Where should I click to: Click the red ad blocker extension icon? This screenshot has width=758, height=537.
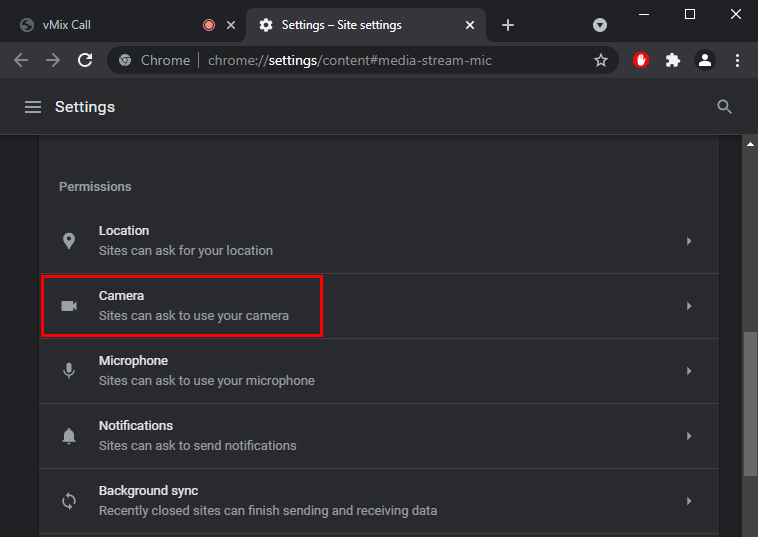point(642,60)
